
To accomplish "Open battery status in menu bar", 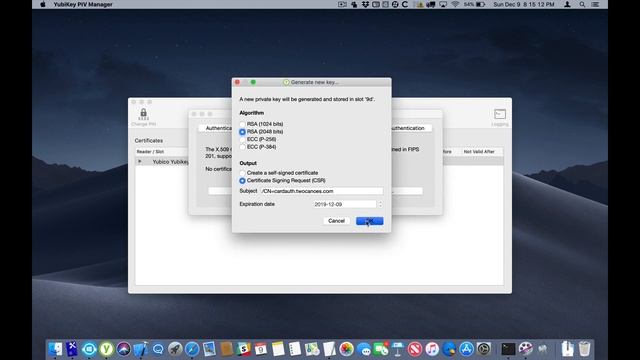I will [475, 4].
